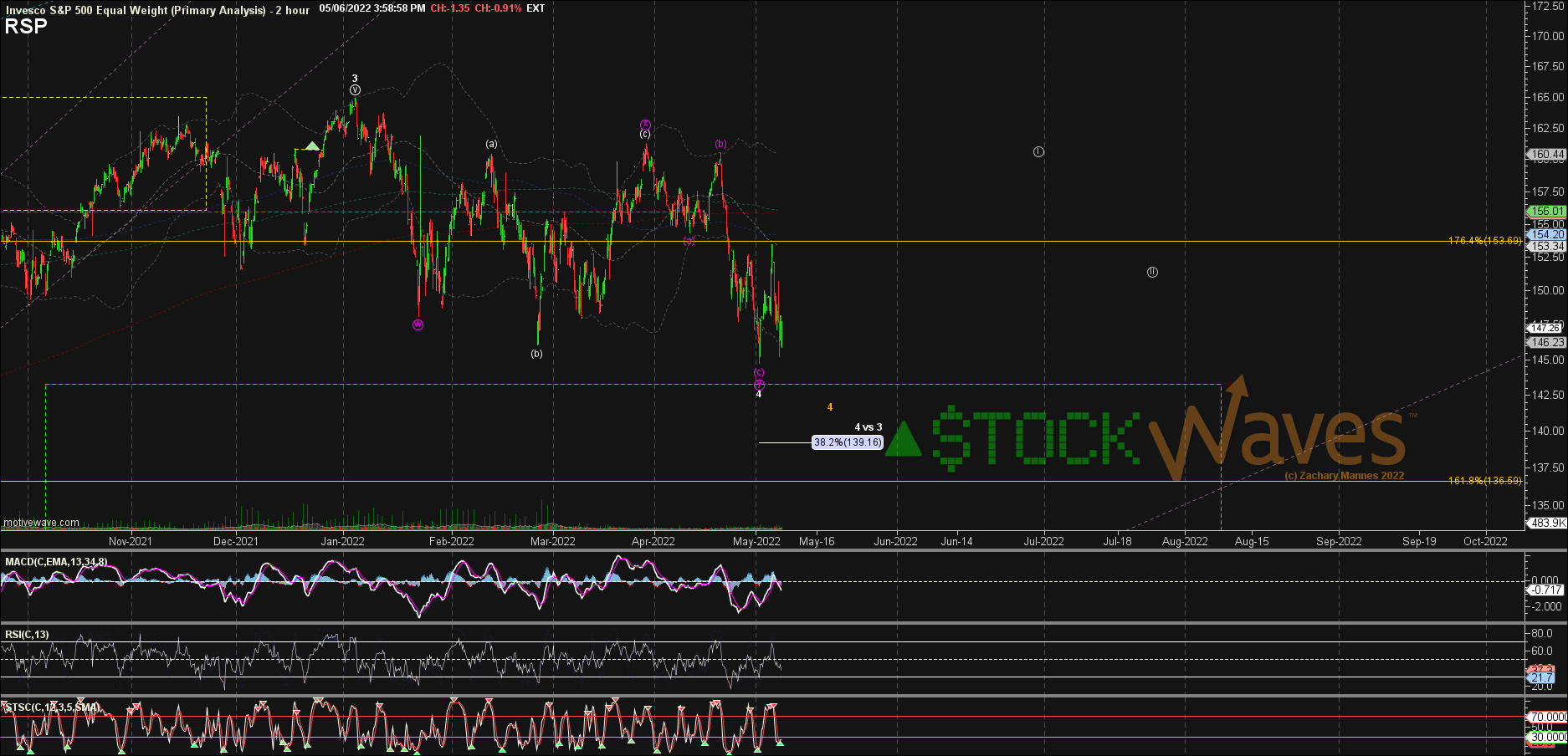Click the orange wave 4 label

[830, 407]
